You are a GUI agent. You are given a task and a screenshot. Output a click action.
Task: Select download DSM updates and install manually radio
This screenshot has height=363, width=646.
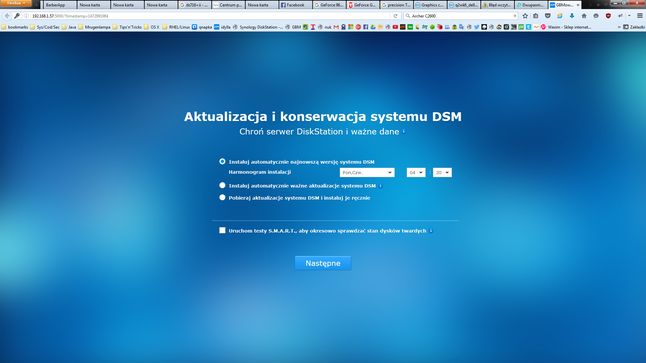tap(222, 197)
